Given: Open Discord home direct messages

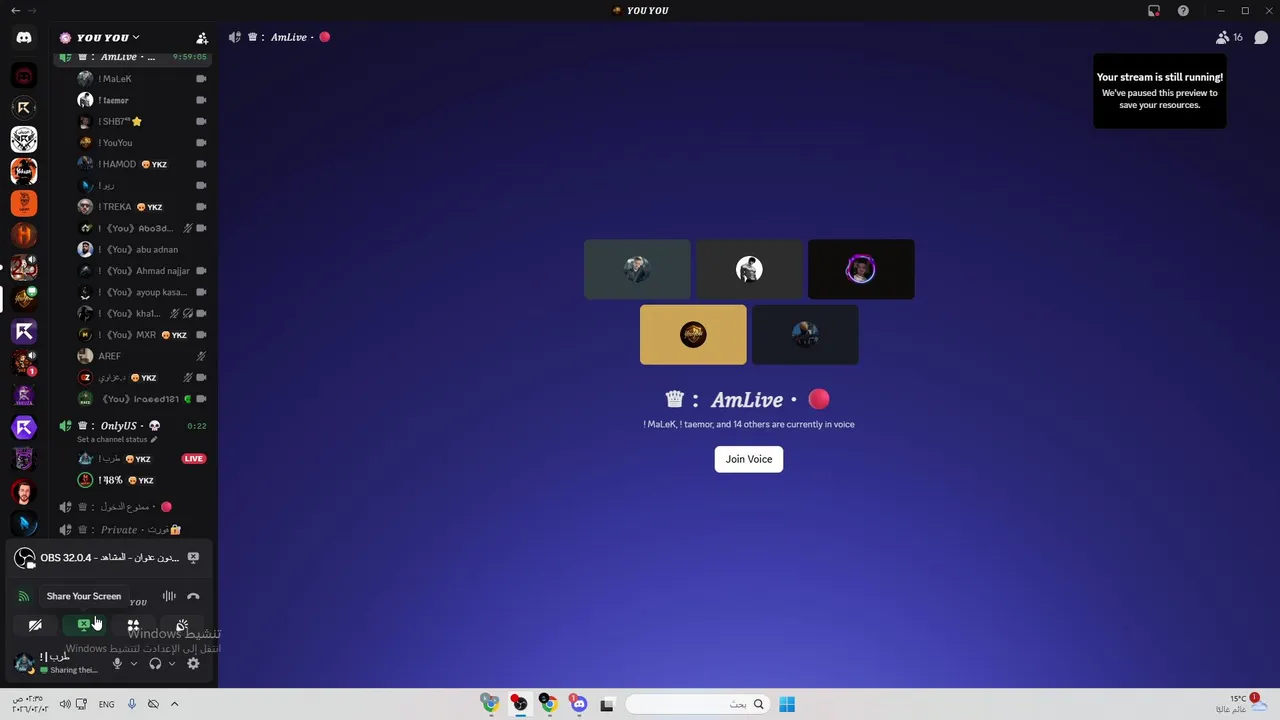Looking at the screenshot, I should coord(24,38).
